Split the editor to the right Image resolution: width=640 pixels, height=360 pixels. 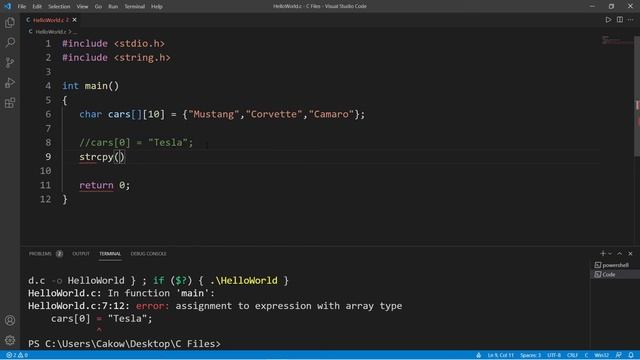tap(620, 20)
